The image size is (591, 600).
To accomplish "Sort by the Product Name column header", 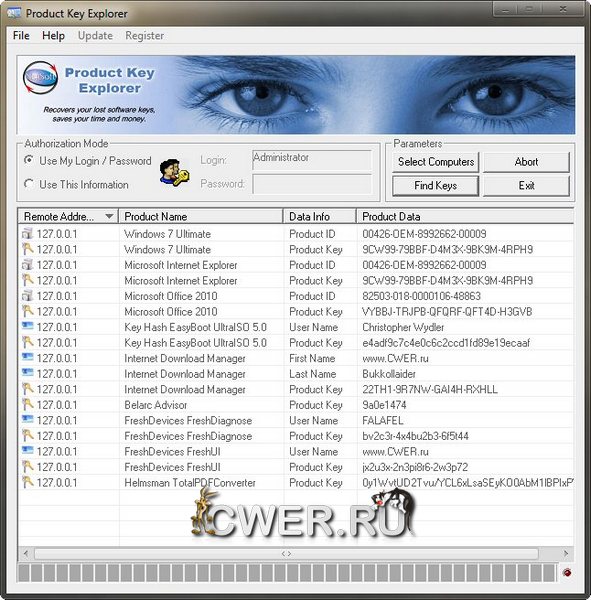I will click(x=201, y=216).
